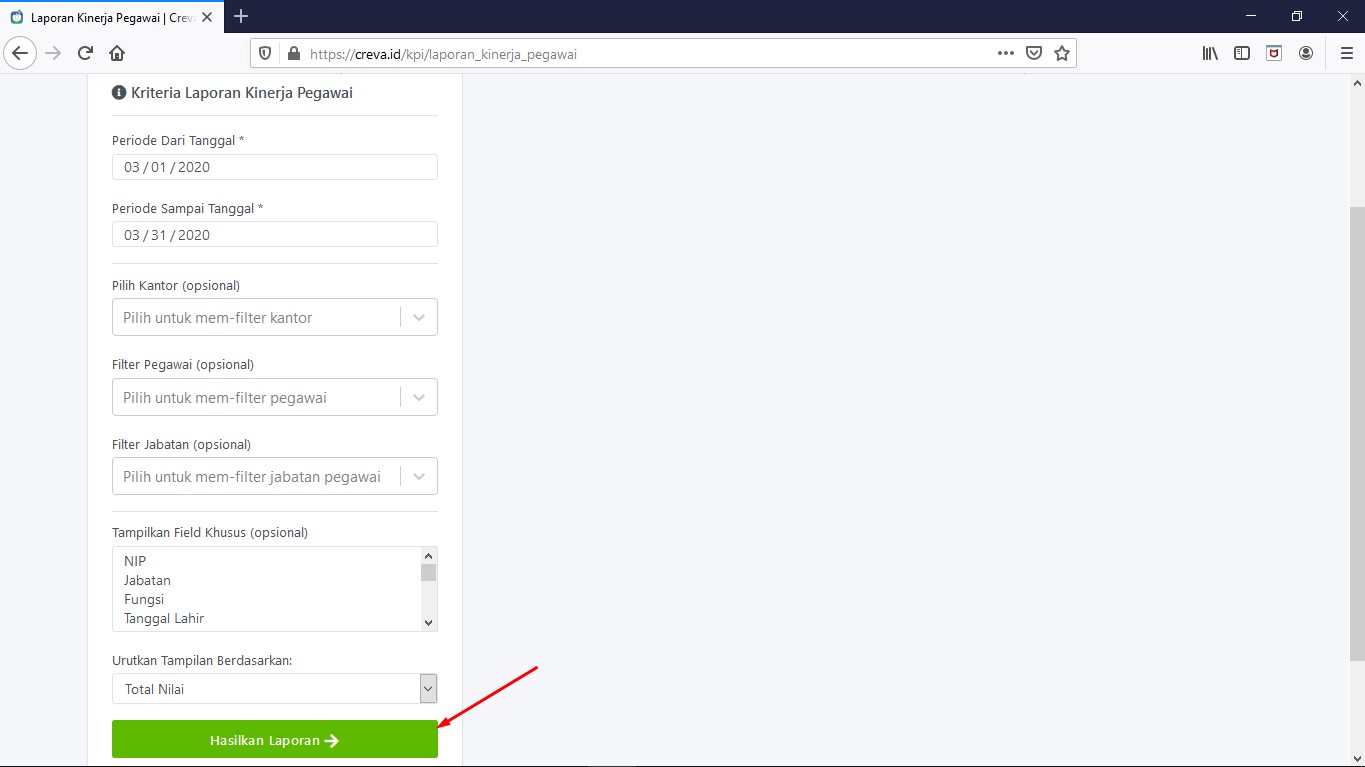Open Firefox account profile icon
This screenshot has height=767, width=1365.
1306,53
